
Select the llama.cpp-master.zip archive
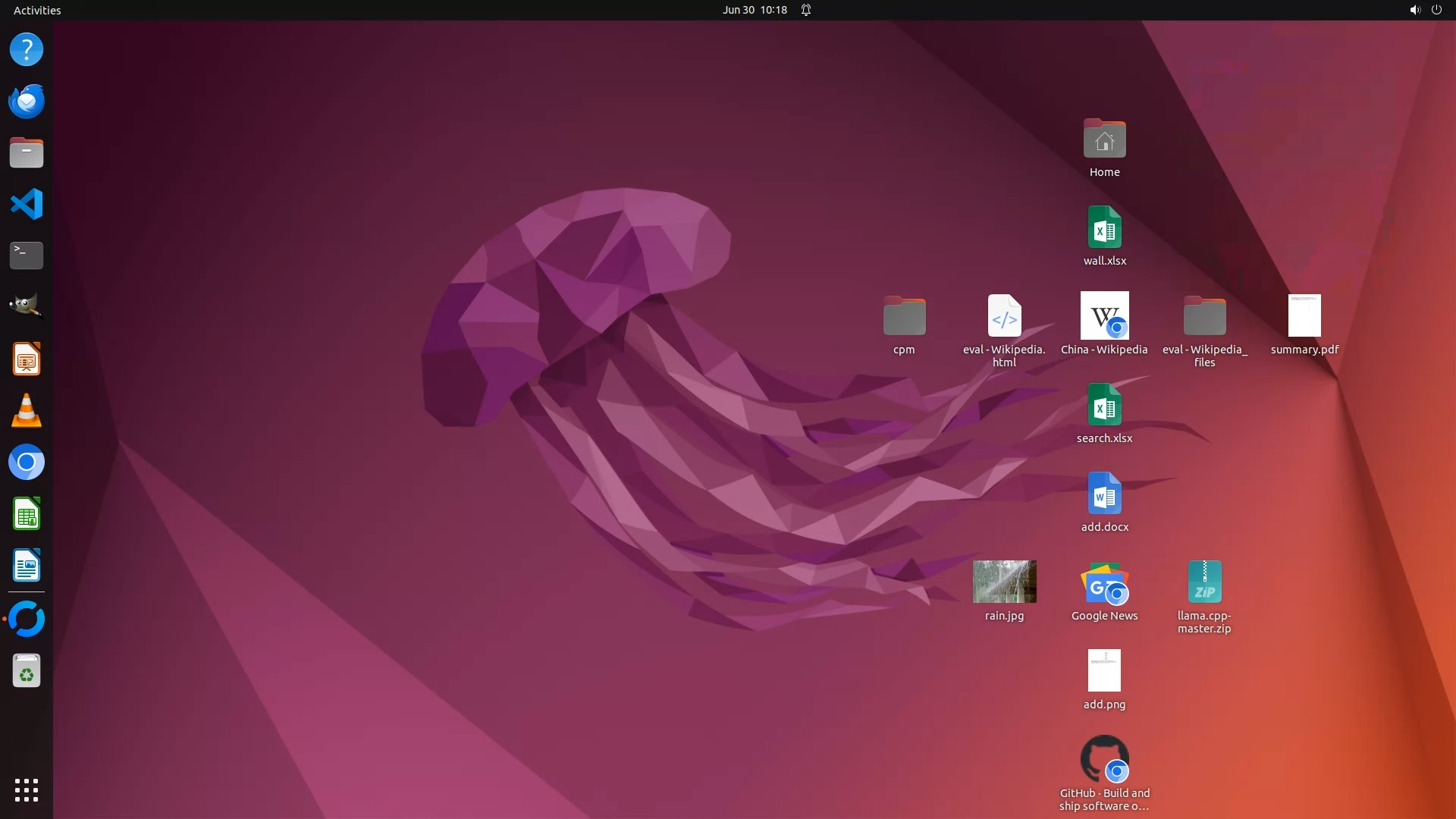[x=1204, y=582]
